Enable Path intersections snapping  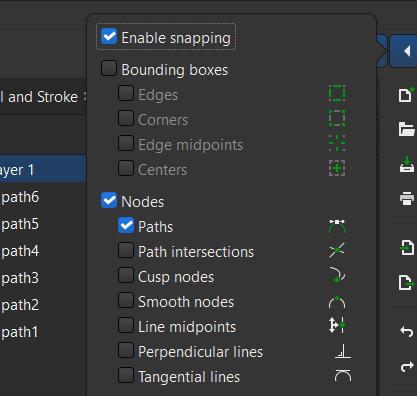[x=126, y=250]
